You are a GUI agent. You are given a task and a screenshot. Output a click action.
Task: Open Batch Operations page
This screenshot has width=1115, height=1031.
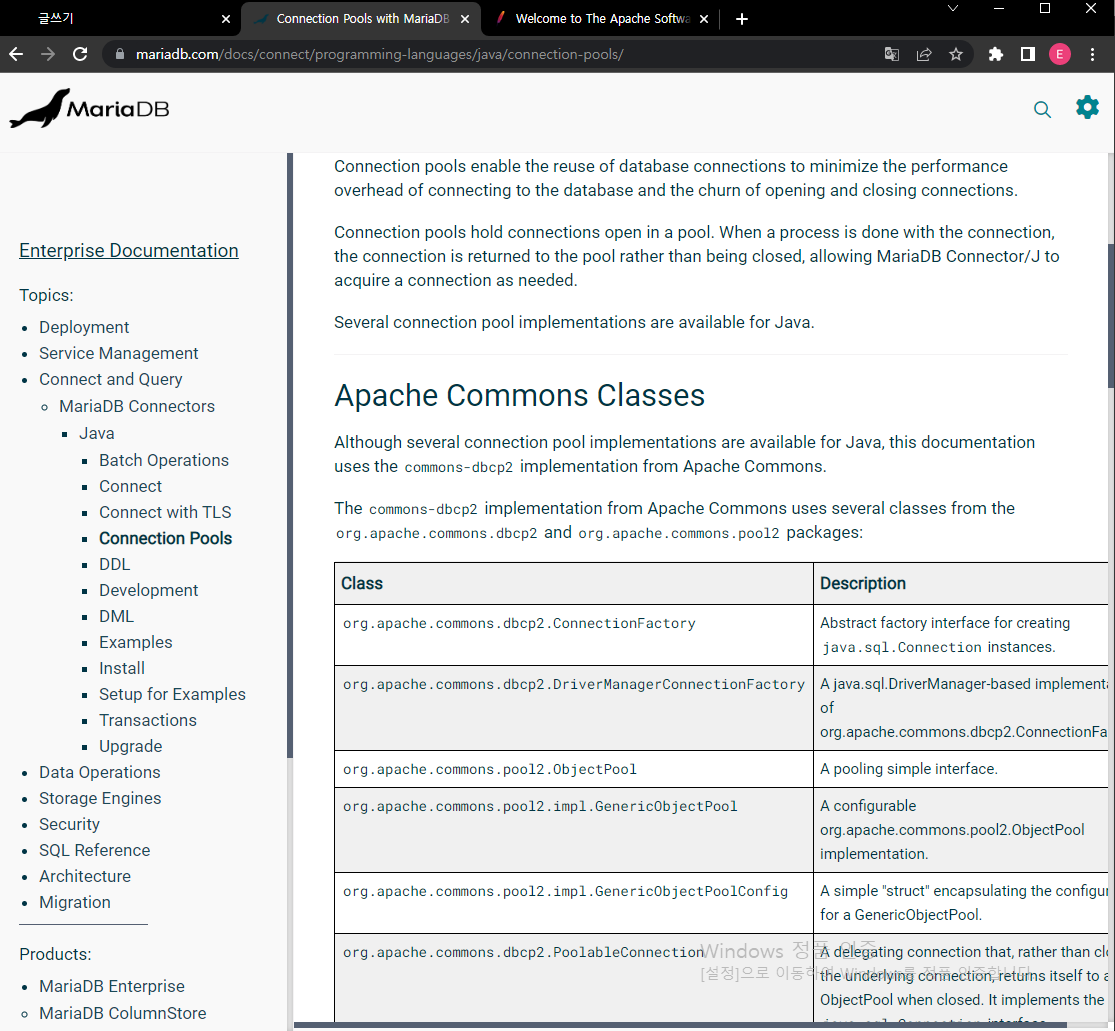pyautogui.click(x=164, y=460)
